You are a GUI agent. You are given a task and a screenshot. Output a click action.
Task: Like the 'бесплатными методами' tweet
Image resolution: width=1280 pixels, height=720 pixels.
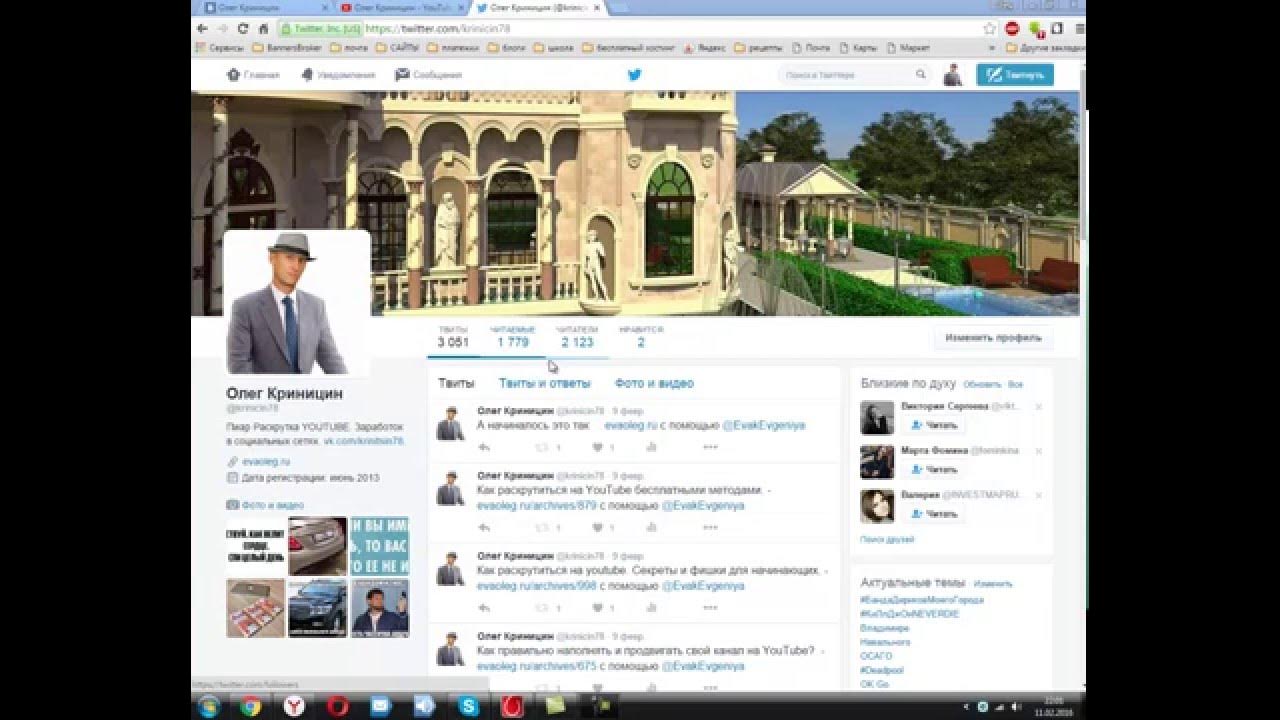598,527
